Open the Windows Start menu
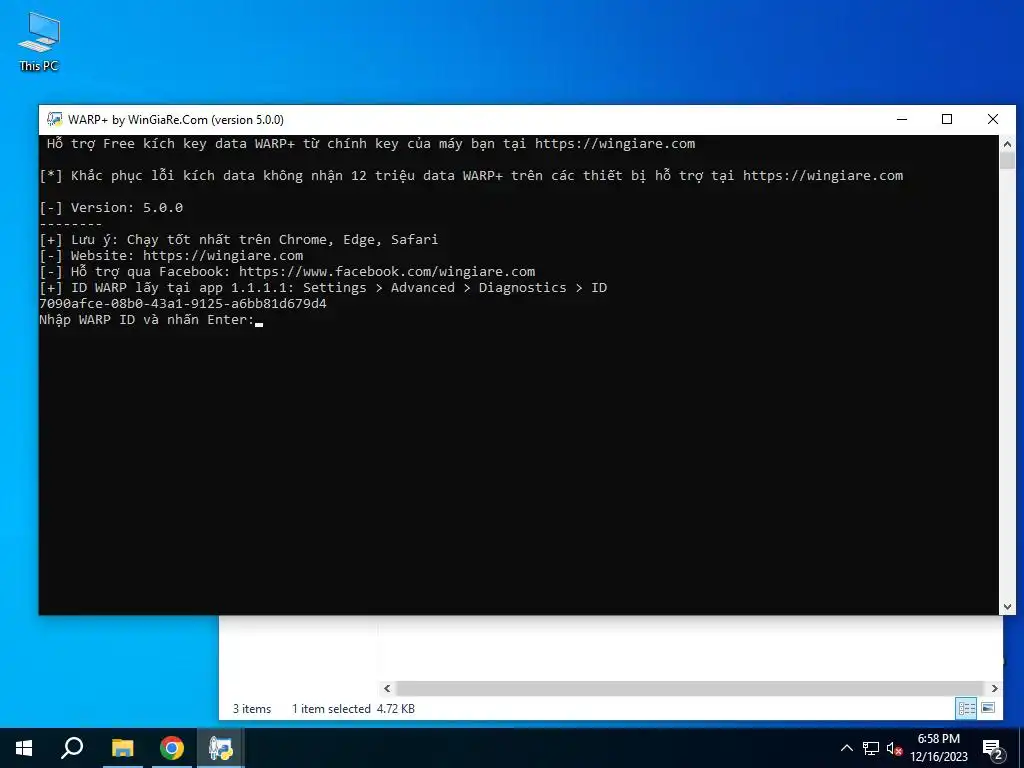 [x=24, y=748]
